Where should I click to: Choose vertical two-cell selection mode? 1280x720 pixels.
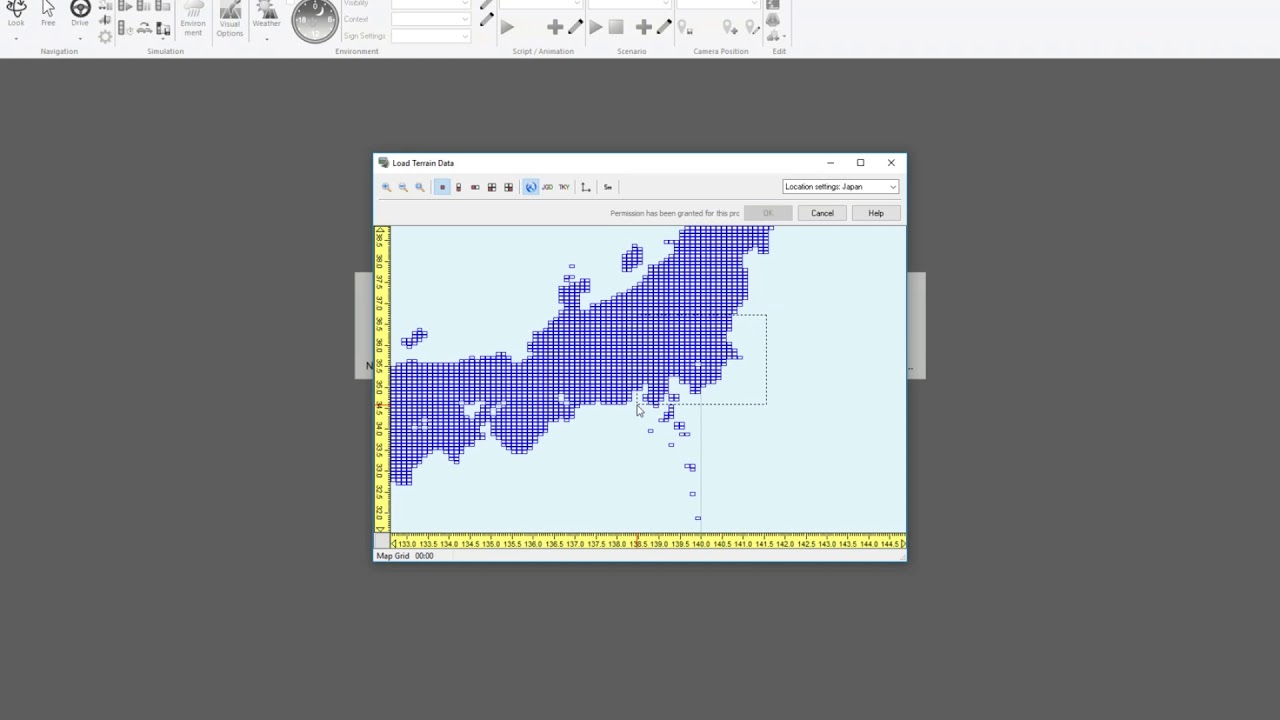459,187
